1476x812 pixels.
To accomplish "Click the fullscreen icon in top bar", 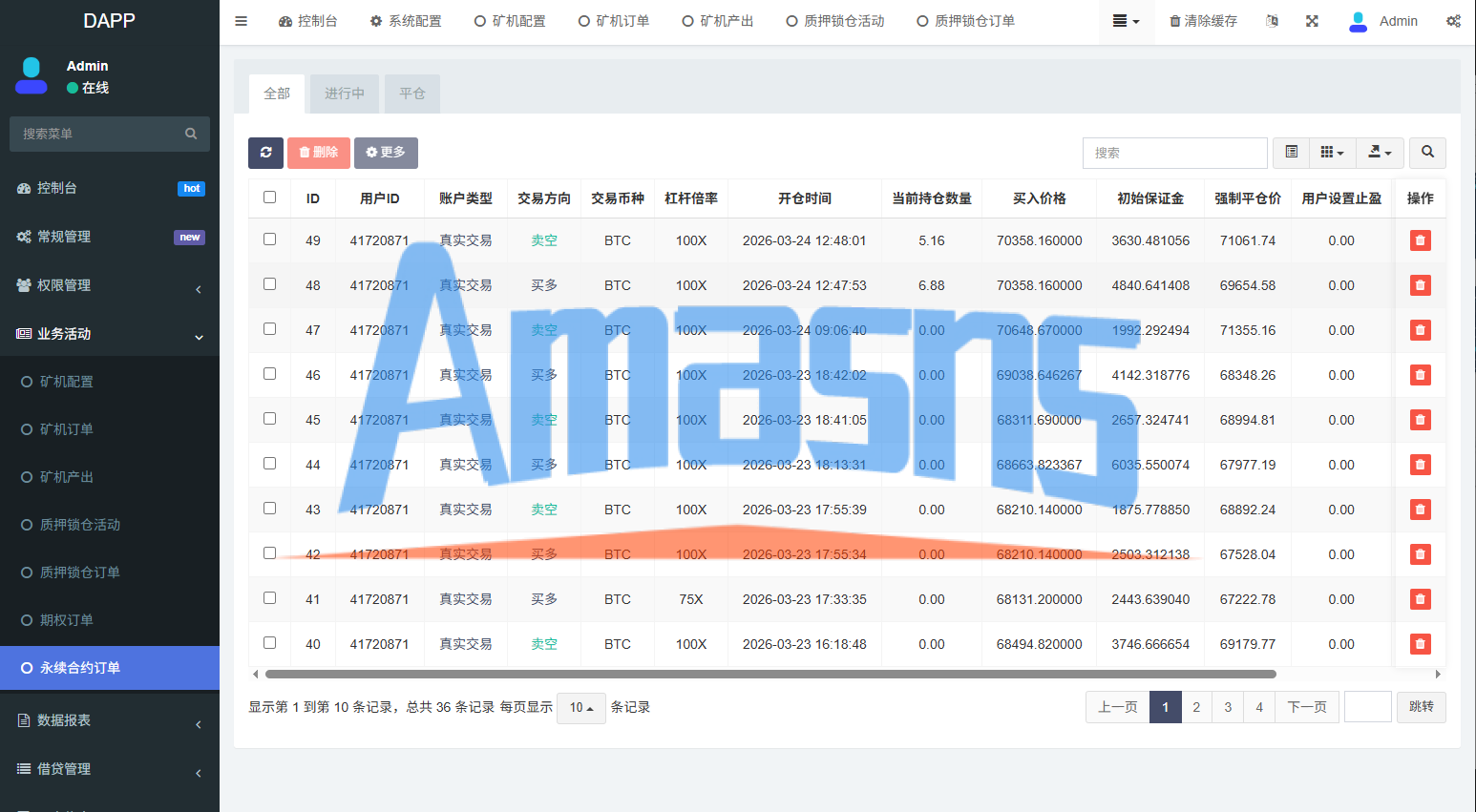I will [x=1312, y=21].
